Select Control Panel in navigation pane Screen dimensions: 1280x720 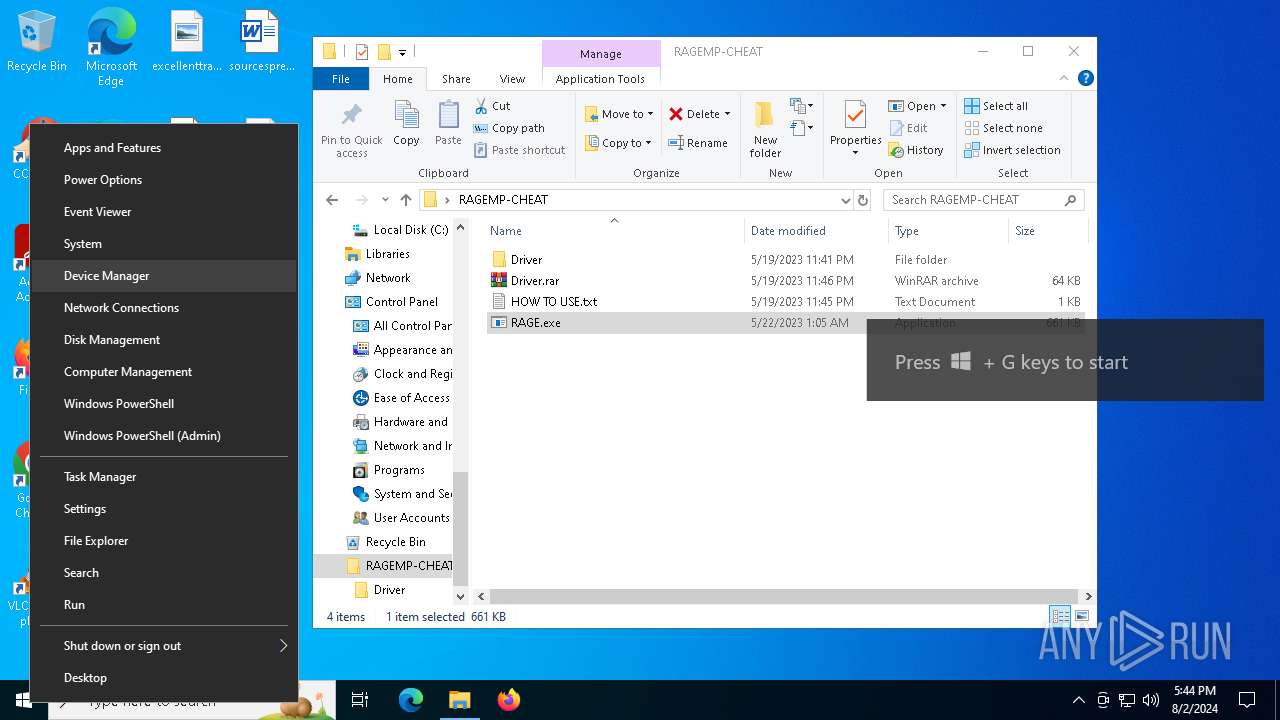[x=391, y=302]
